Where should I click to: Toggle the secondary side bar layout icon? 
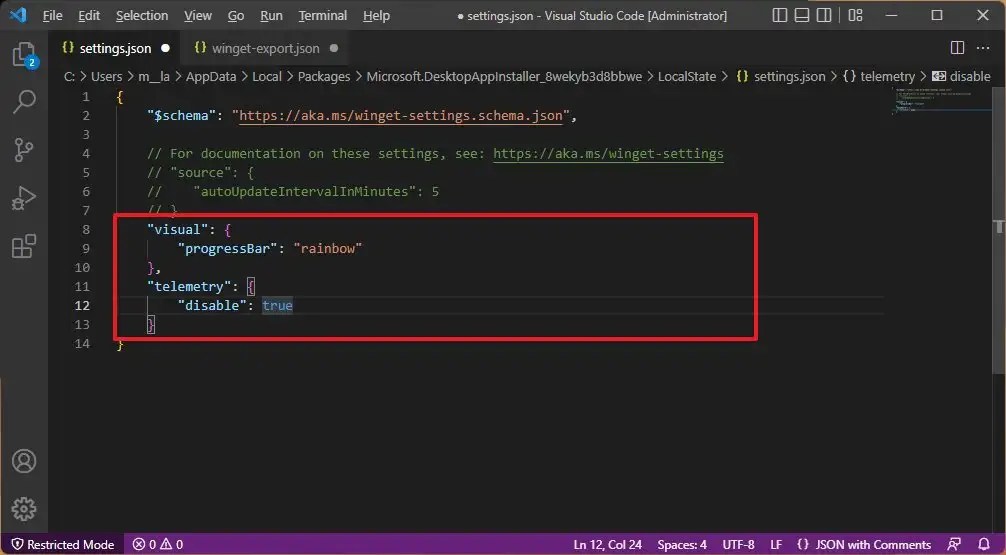pyautogui.click(x=824, y=15)
